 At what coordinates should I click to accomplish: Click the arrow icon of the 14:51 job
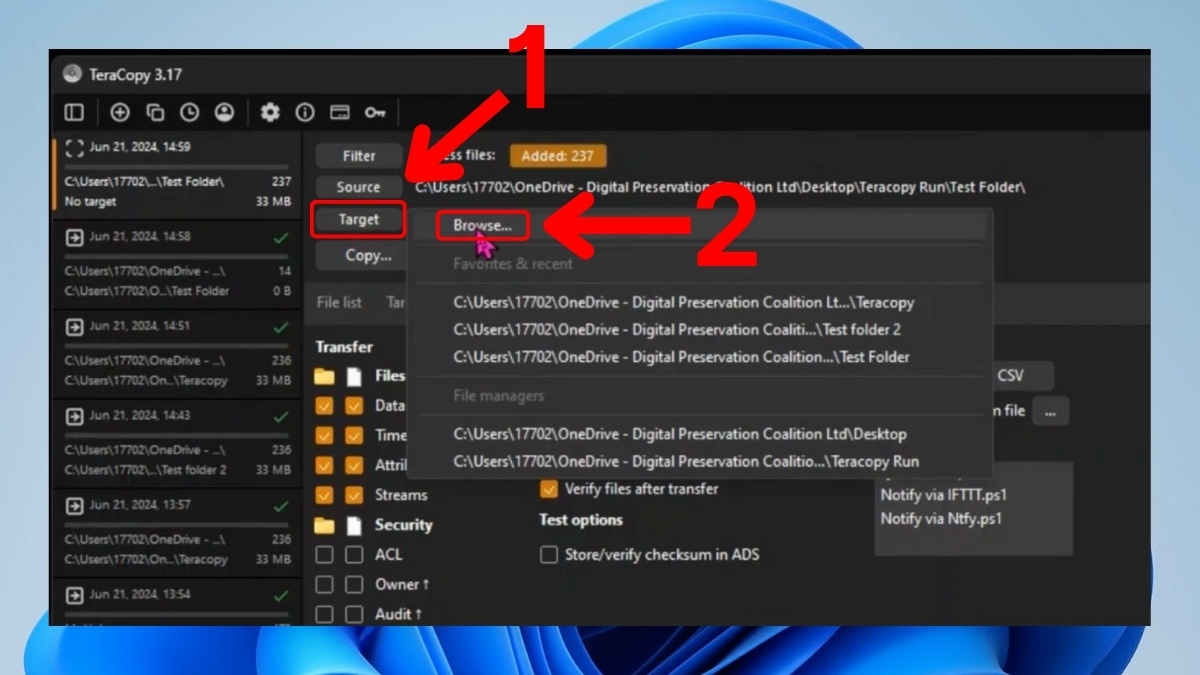tap(74, 327)
